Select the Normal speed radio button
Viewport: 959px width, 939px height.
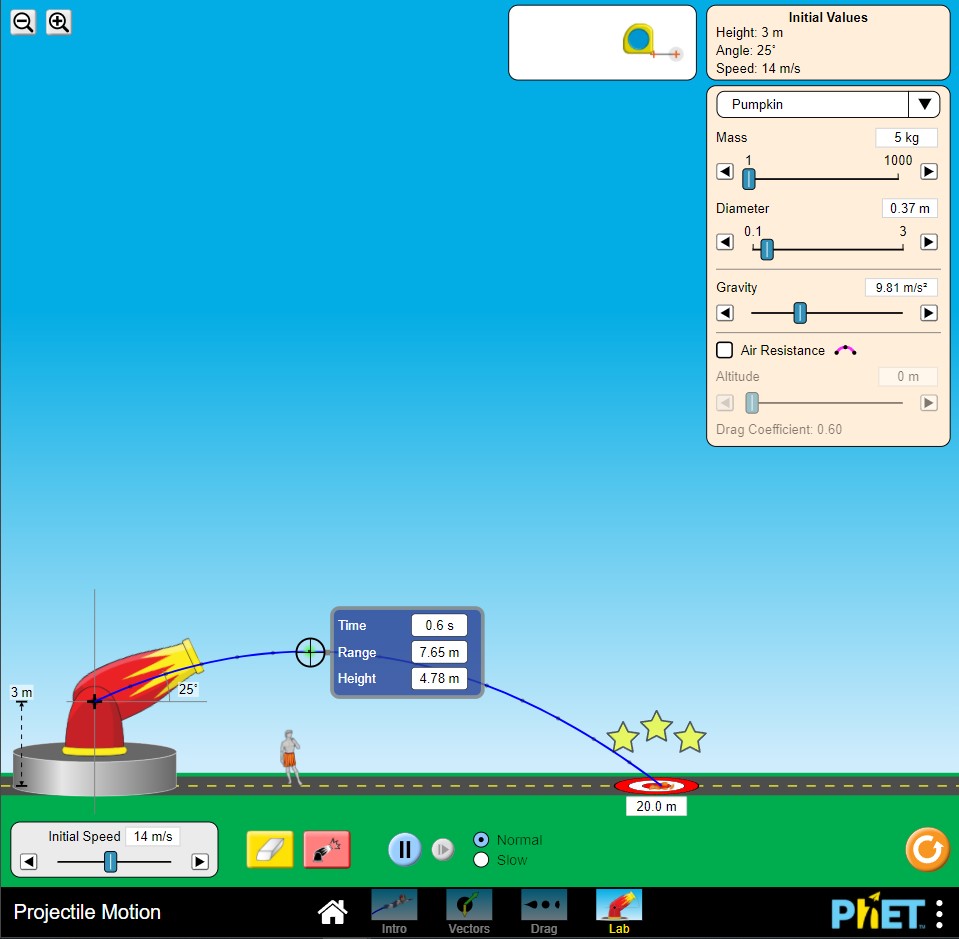[x=481, y=840]
